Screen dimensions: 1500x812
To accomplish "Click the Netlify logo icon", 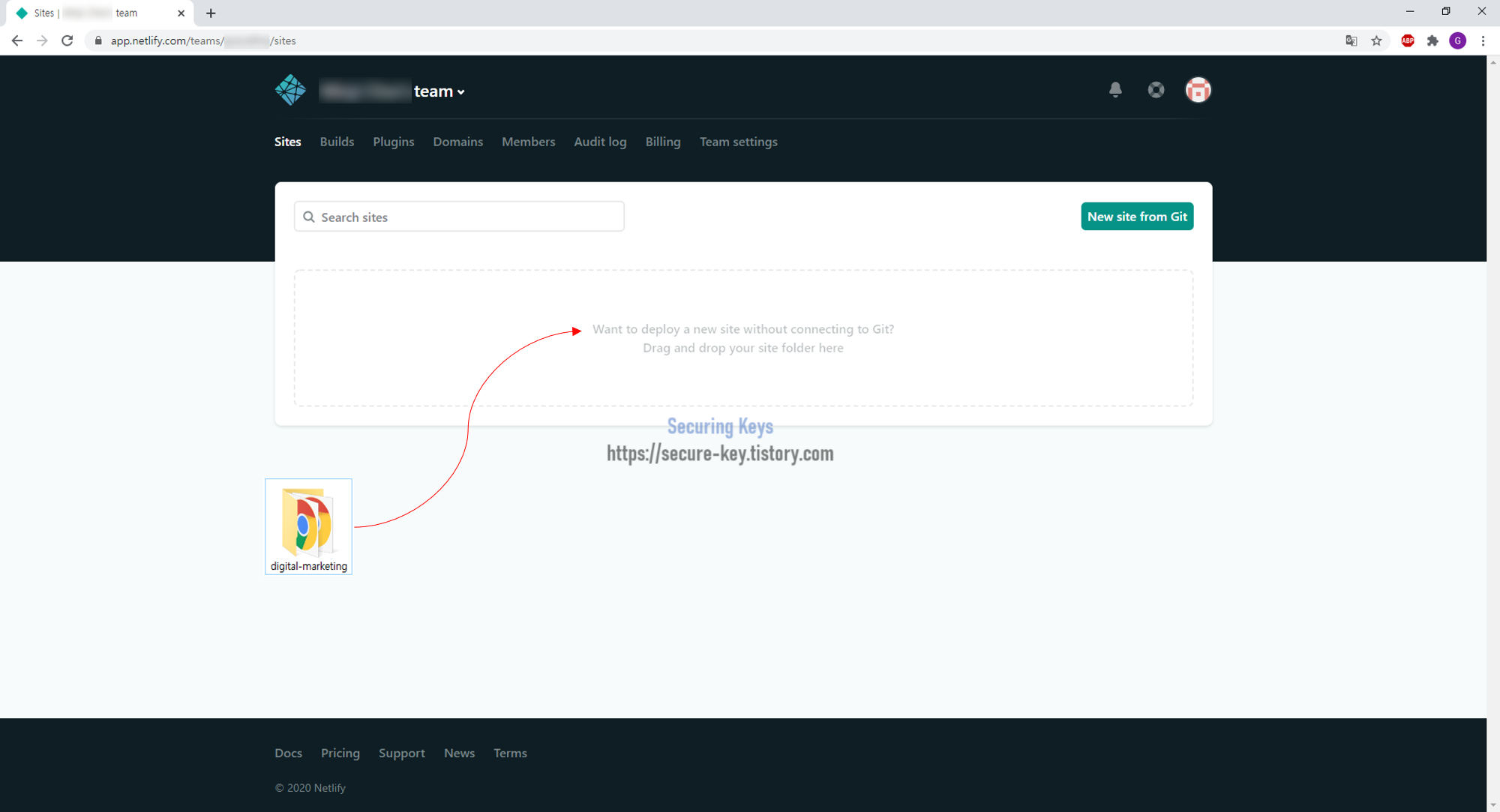I will [290, 90].
